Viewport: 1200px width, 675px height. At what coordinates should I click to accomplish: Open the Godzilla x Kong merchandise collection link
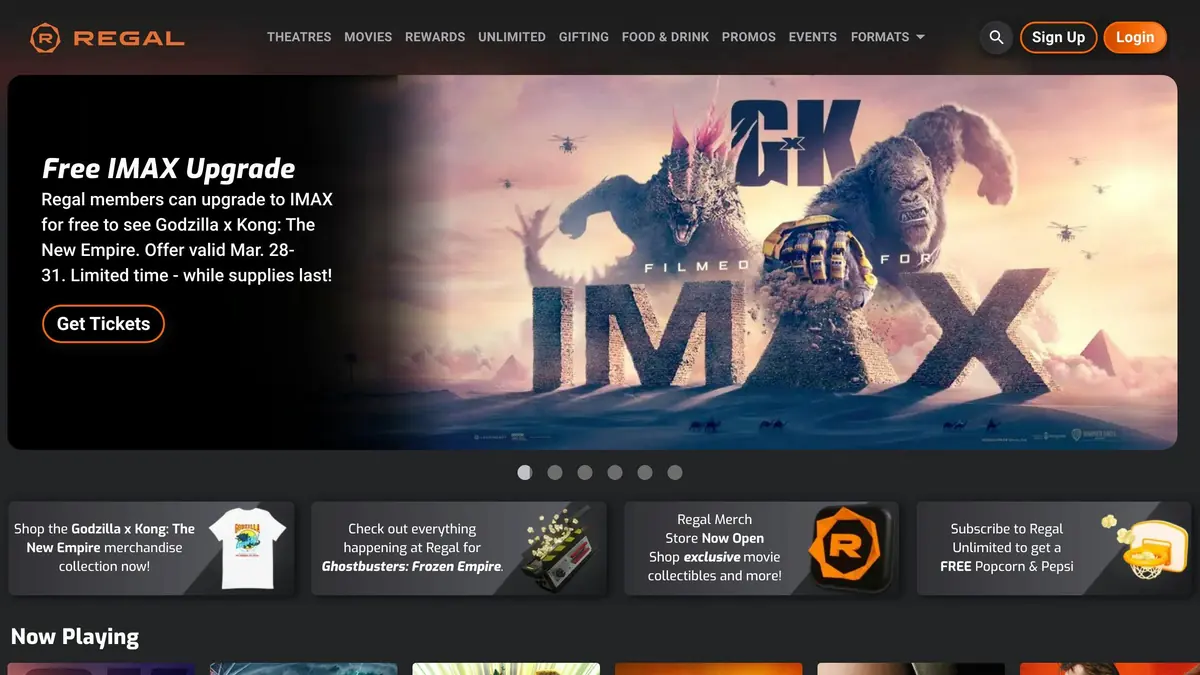click(x=152, y=548)
